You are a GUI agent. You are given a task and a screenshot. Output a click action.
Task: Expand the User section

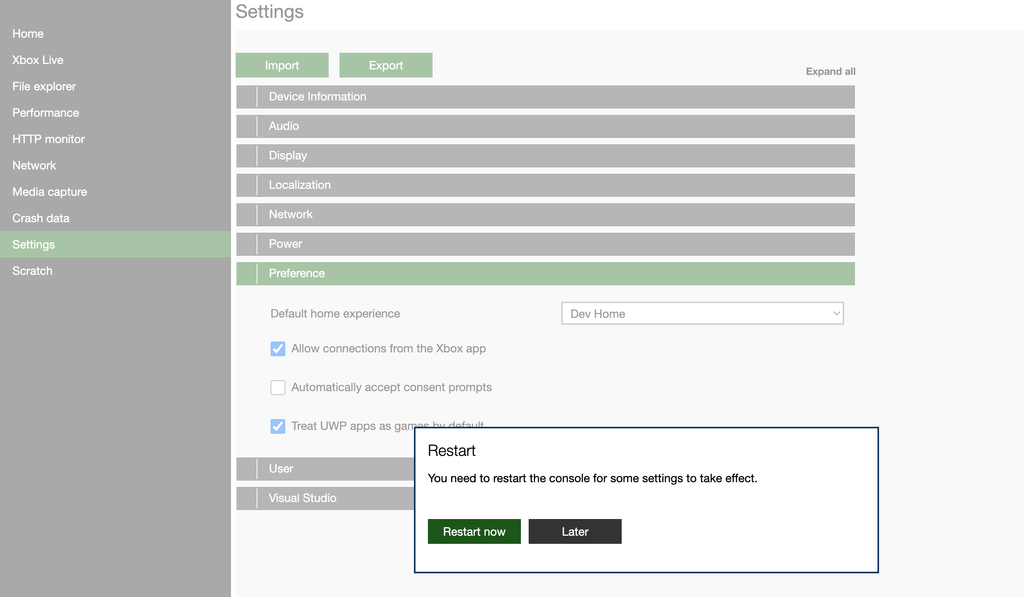(x=325, y=468)
